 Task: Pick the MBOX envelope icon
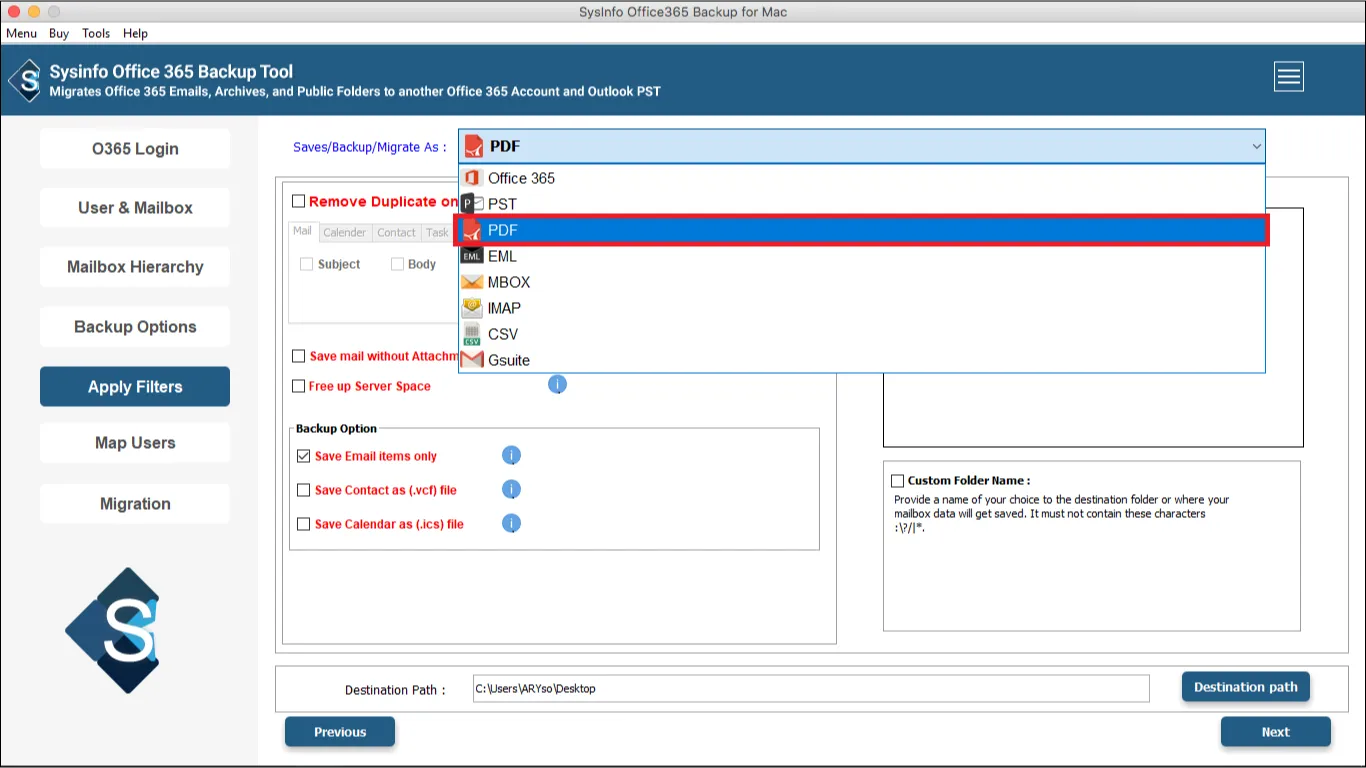472,282
